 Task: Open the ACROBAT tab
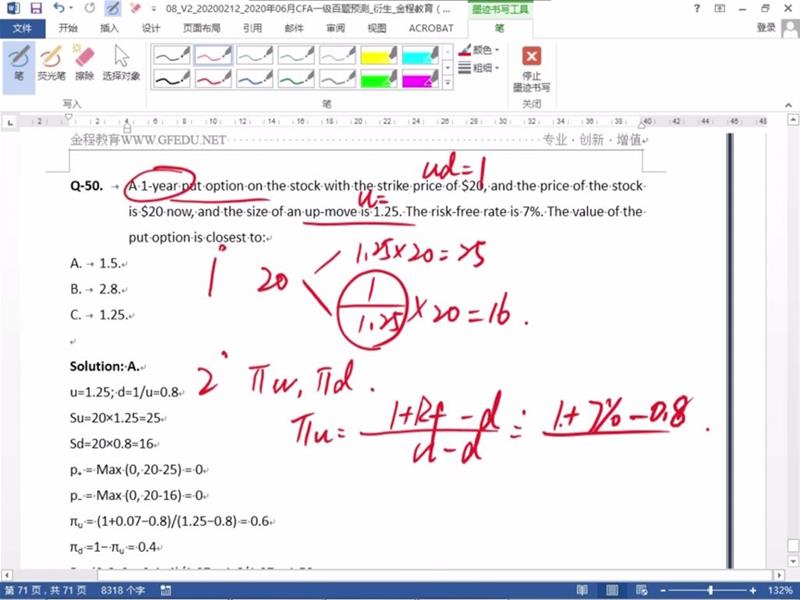(x=431, y=28)
